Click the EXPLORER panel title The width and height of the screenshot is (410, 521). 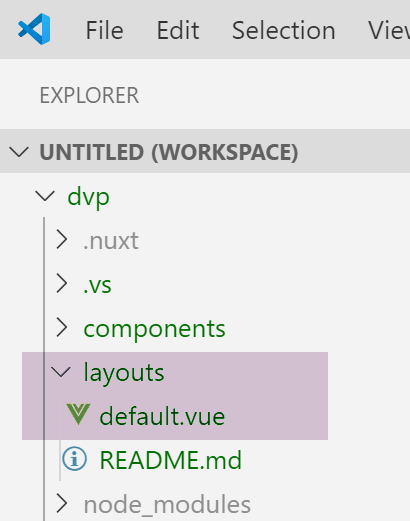89,96
